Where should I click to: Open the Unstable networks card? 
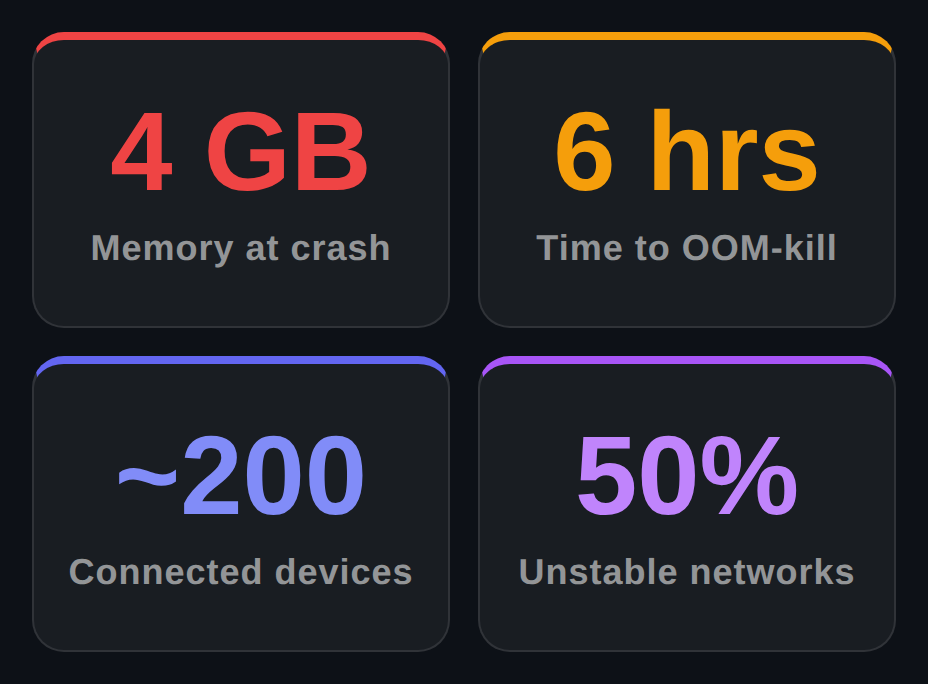click(x=687, y=504)
